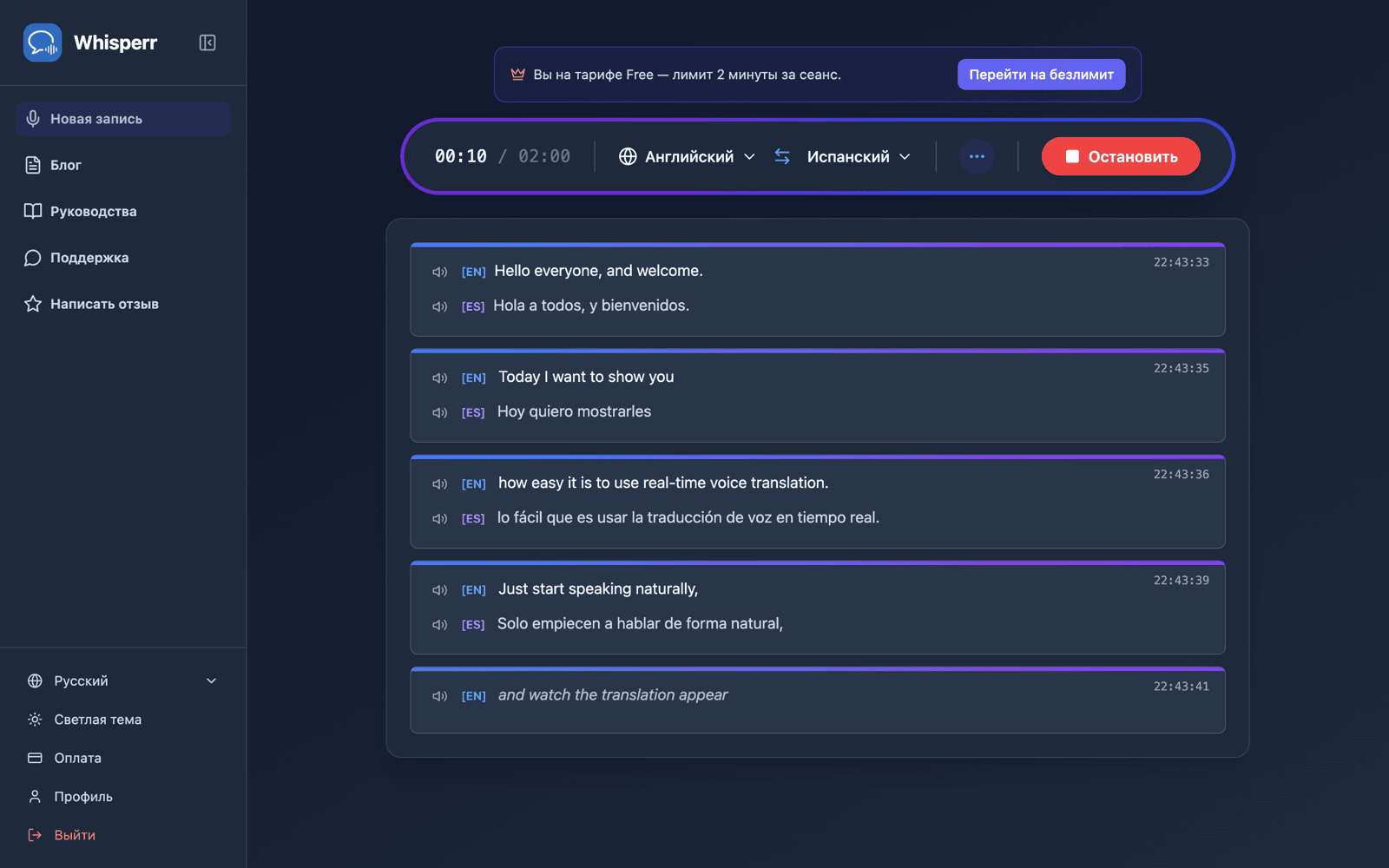This screenshot has height=868, width=1389.
Task: Play audio for 'Hoy quiero mostrarles'
Action: tap(440, 412)
